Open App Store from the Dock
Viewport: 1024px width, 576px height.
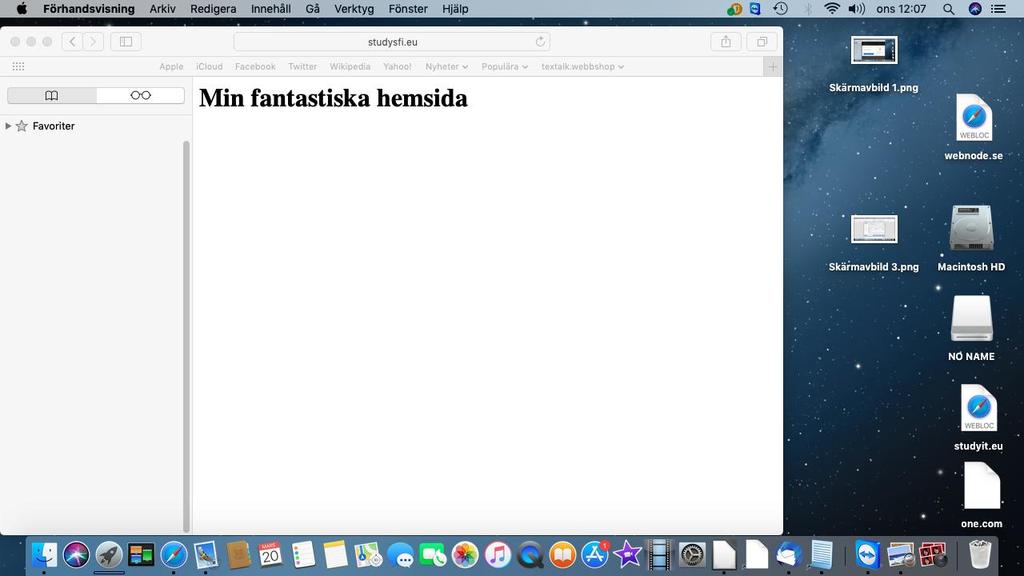tap(595, 555)
